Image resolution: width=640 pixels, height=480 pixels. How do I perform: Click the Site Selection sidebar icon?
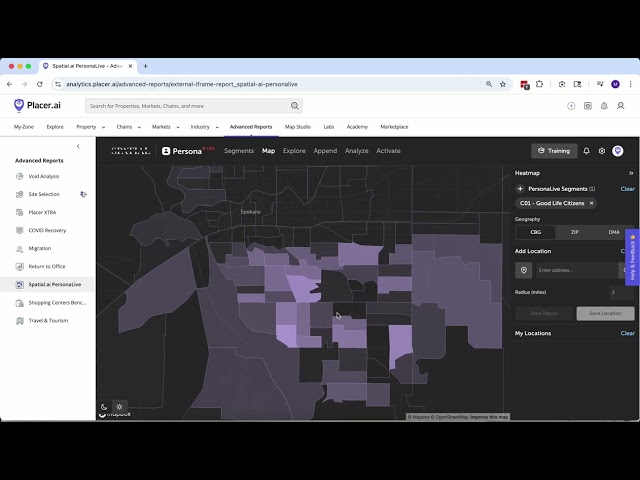20,194
